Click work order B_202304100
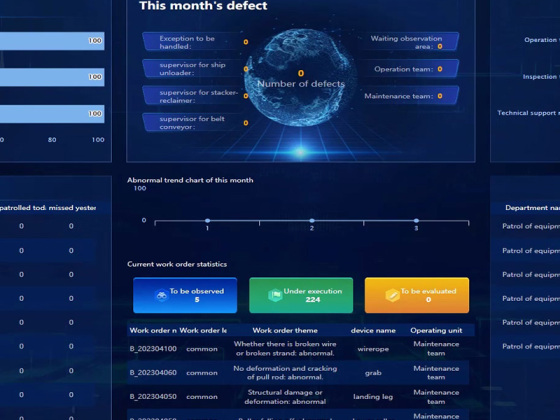The width and height of the screenshot is (560, 420). pyautogui.click(x=153, y=349)
